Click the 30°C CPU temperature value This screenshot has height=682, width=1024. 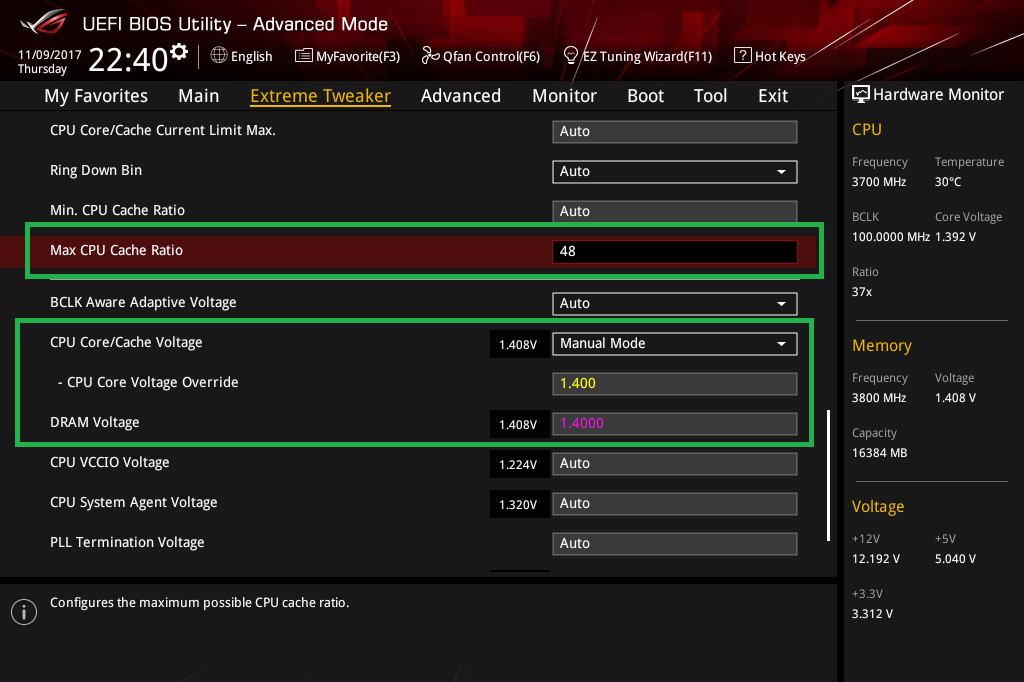click(948, 182)
